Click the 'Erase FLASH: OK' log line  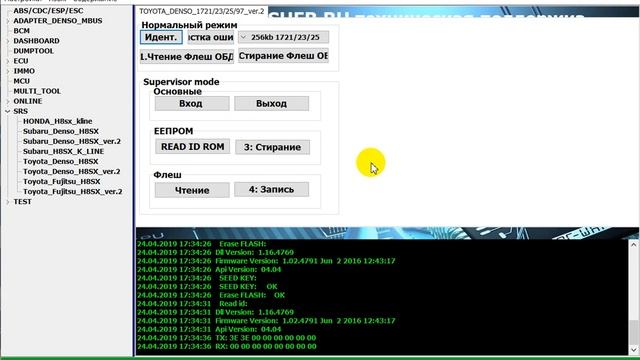(x=211, y=295)
